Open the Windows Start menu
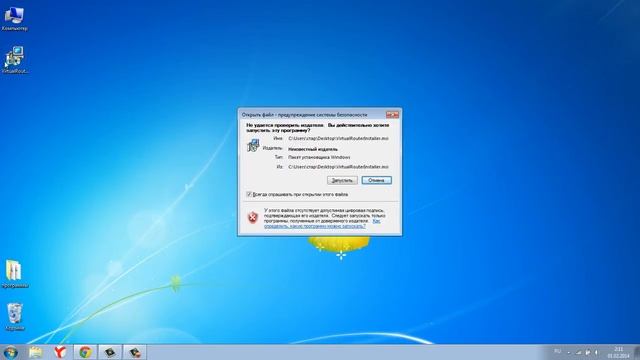640x360 pixels. click(10, 352)
